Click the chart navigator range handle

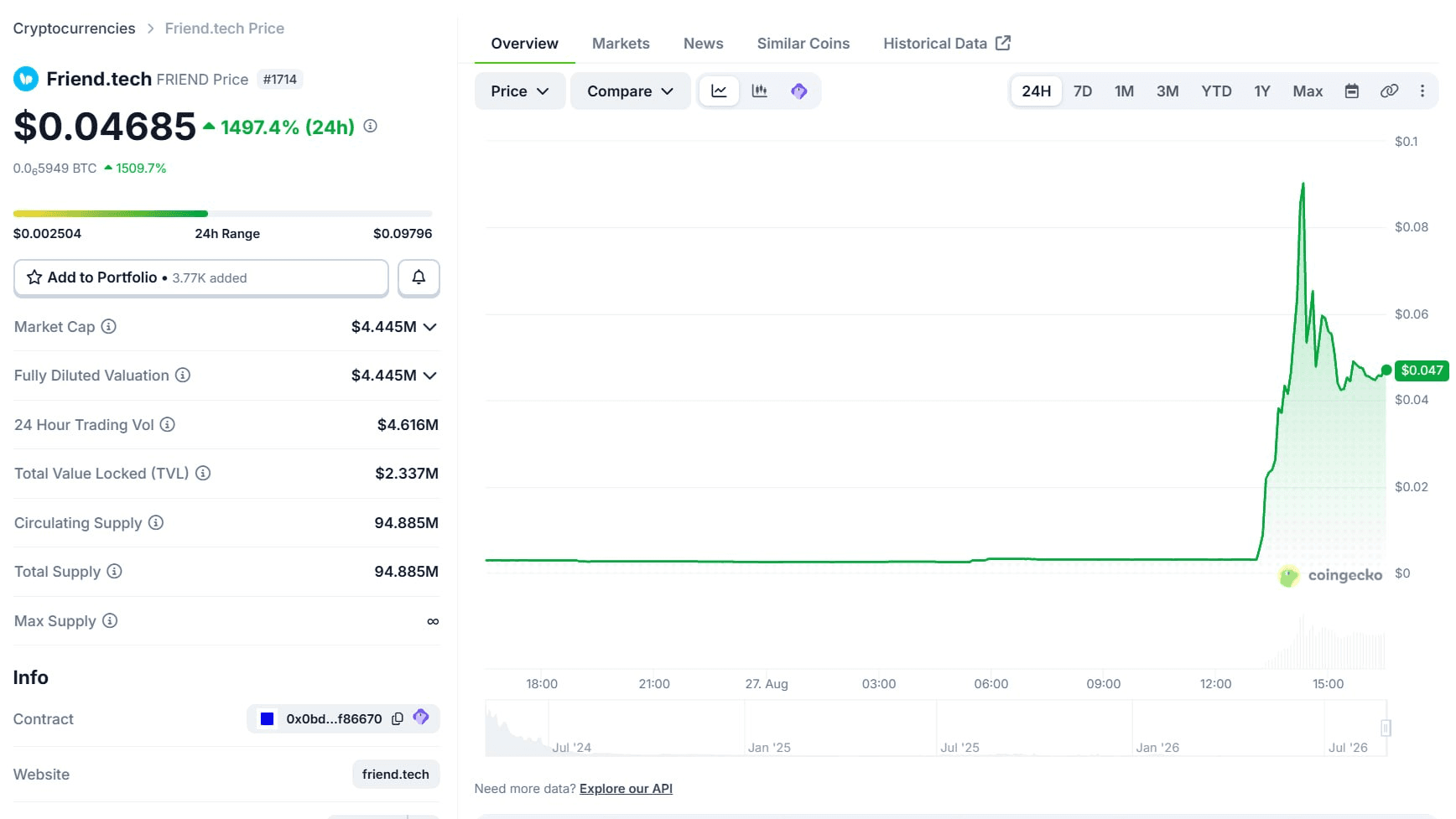pos(1386,728)
